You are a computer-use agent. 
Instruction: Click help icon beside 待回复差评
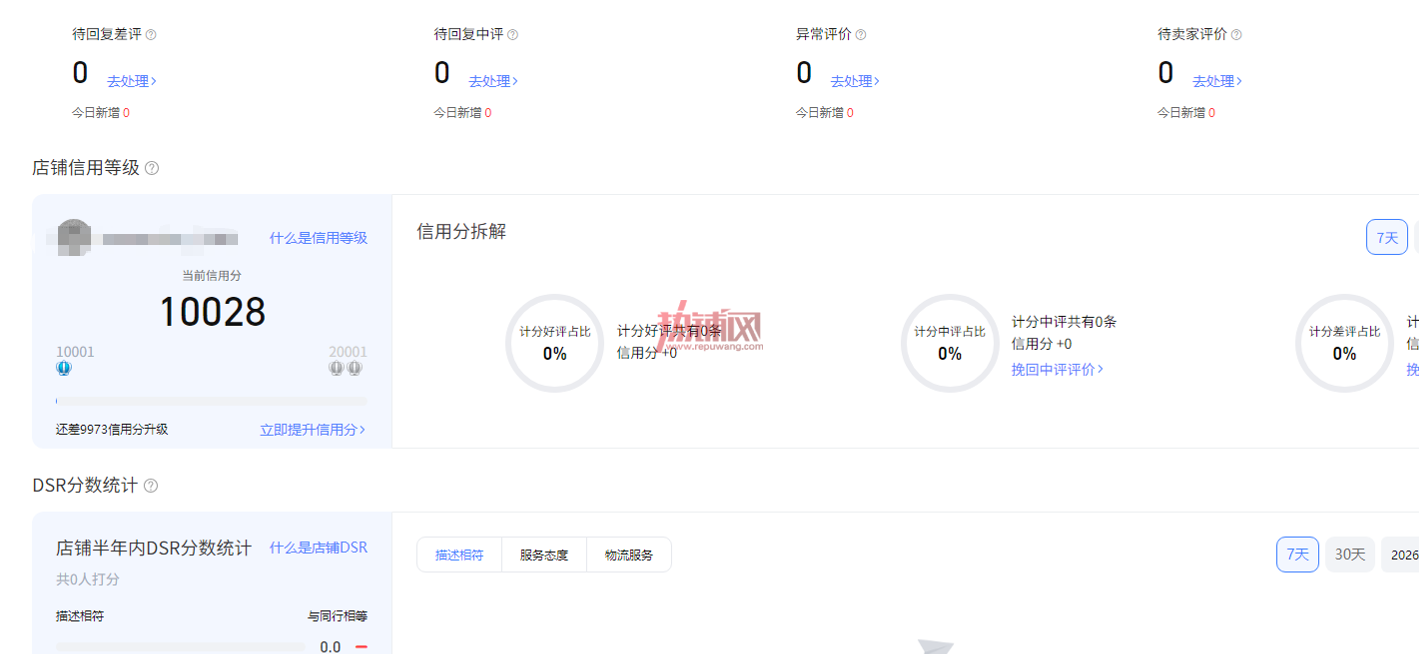point(151,34)
